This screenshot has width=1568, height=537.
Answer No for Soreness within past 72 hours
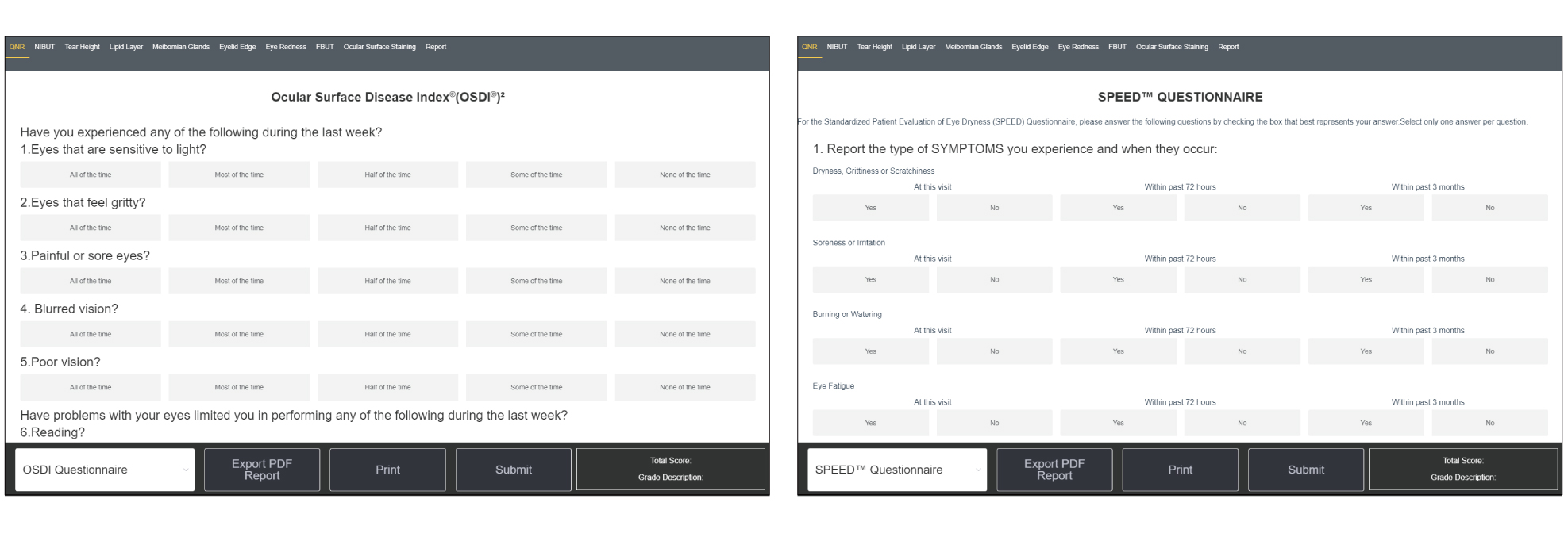click(x=1242, y=279)
